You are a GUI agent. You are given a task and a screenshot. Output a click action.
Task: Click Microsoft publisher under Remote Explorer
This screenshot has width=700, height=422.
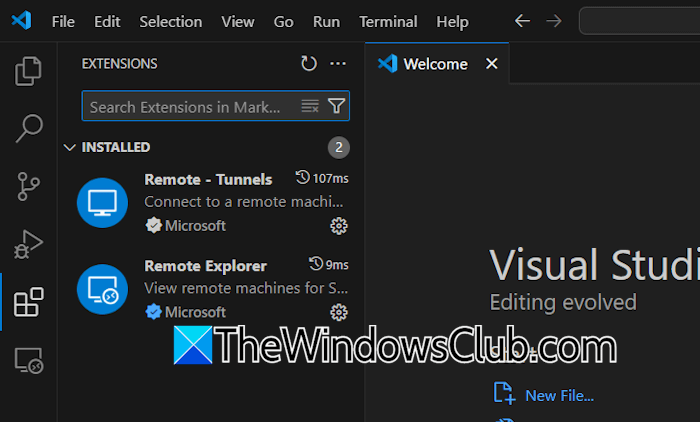195,312
